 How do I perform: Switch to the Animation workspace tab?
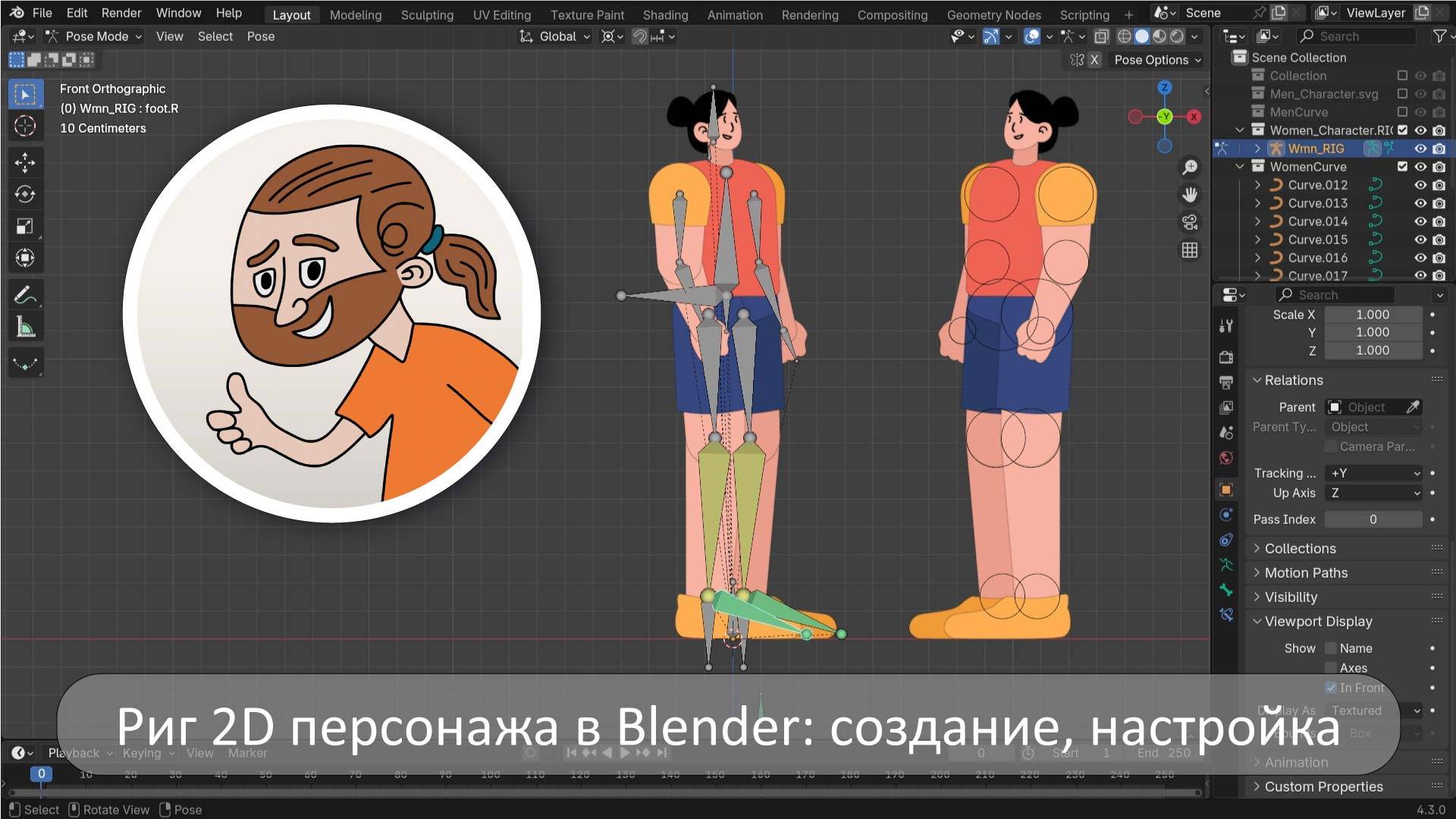click(734, 14)
